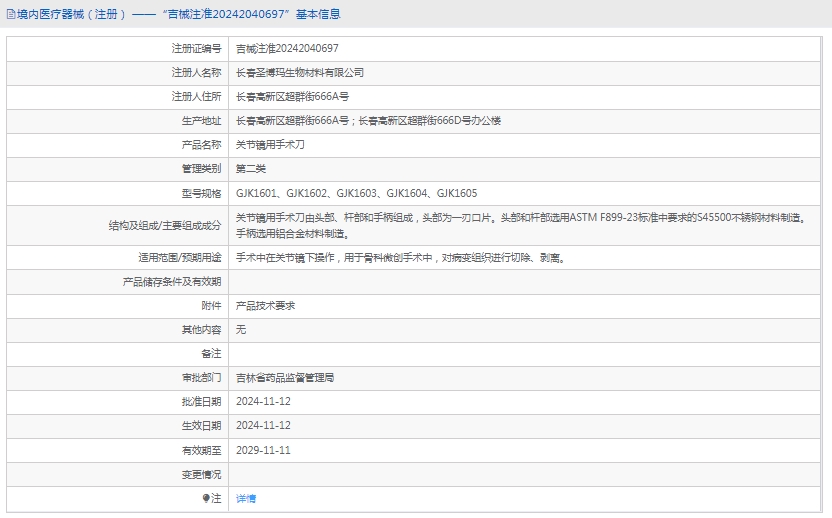Click registrant name 长春圣博玛生物材料有限公司
This screenshot has height=518, width=832.
299,73
